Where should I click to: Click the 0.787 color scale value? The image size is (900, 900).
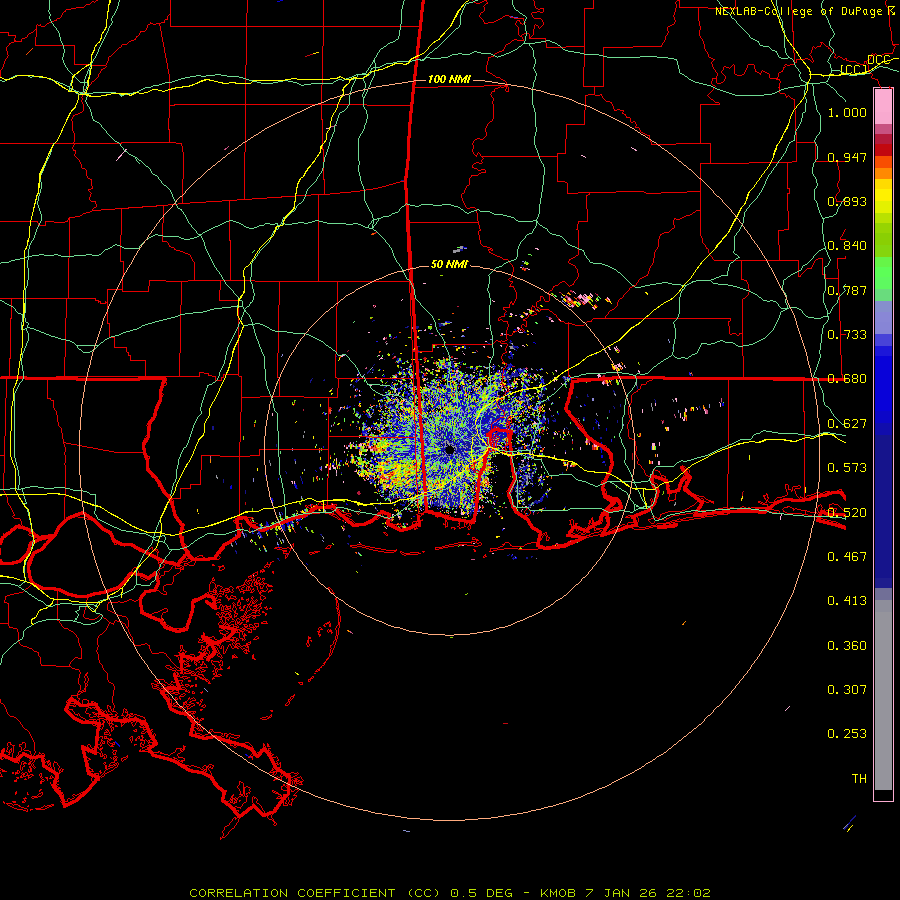pyautogui.click(x=847, y=290)
